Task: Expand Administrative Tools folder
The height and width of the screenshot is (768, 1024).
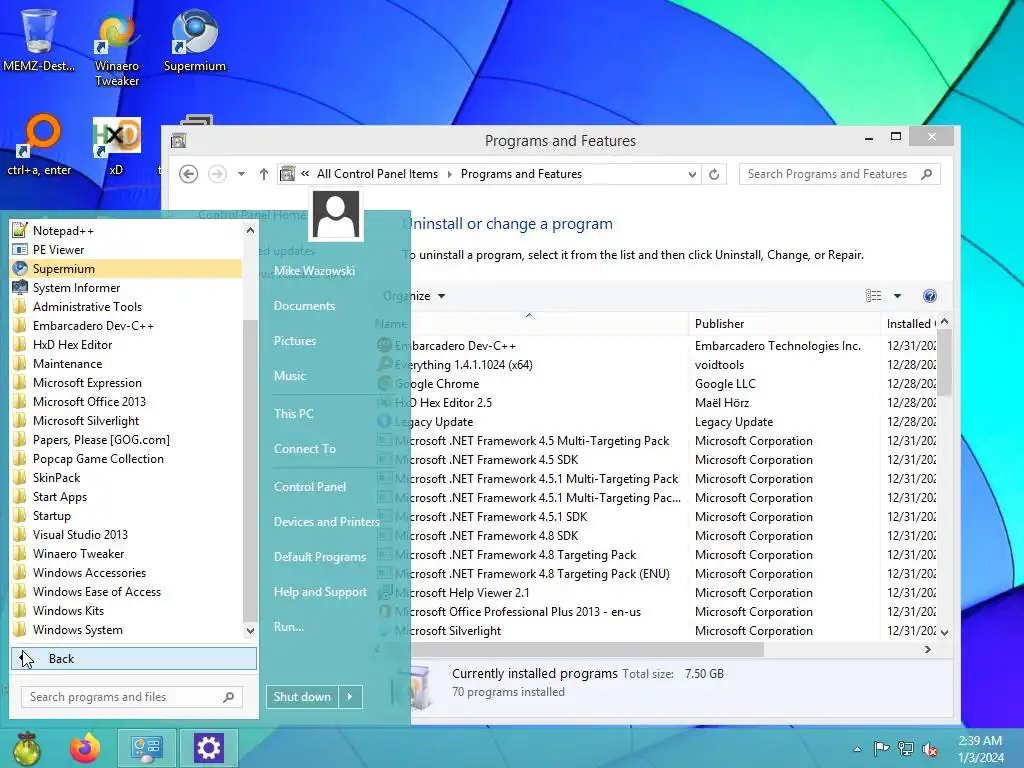Action: (126, 307)
